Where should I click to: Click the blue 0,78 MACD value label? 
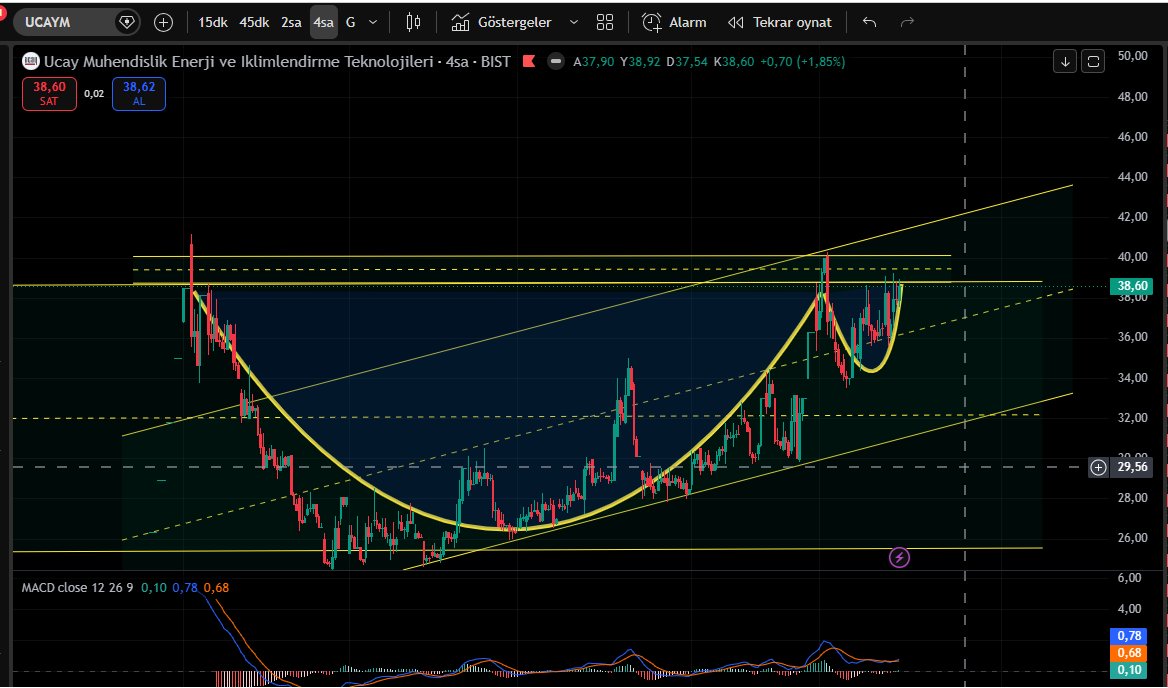point(1130,636)
